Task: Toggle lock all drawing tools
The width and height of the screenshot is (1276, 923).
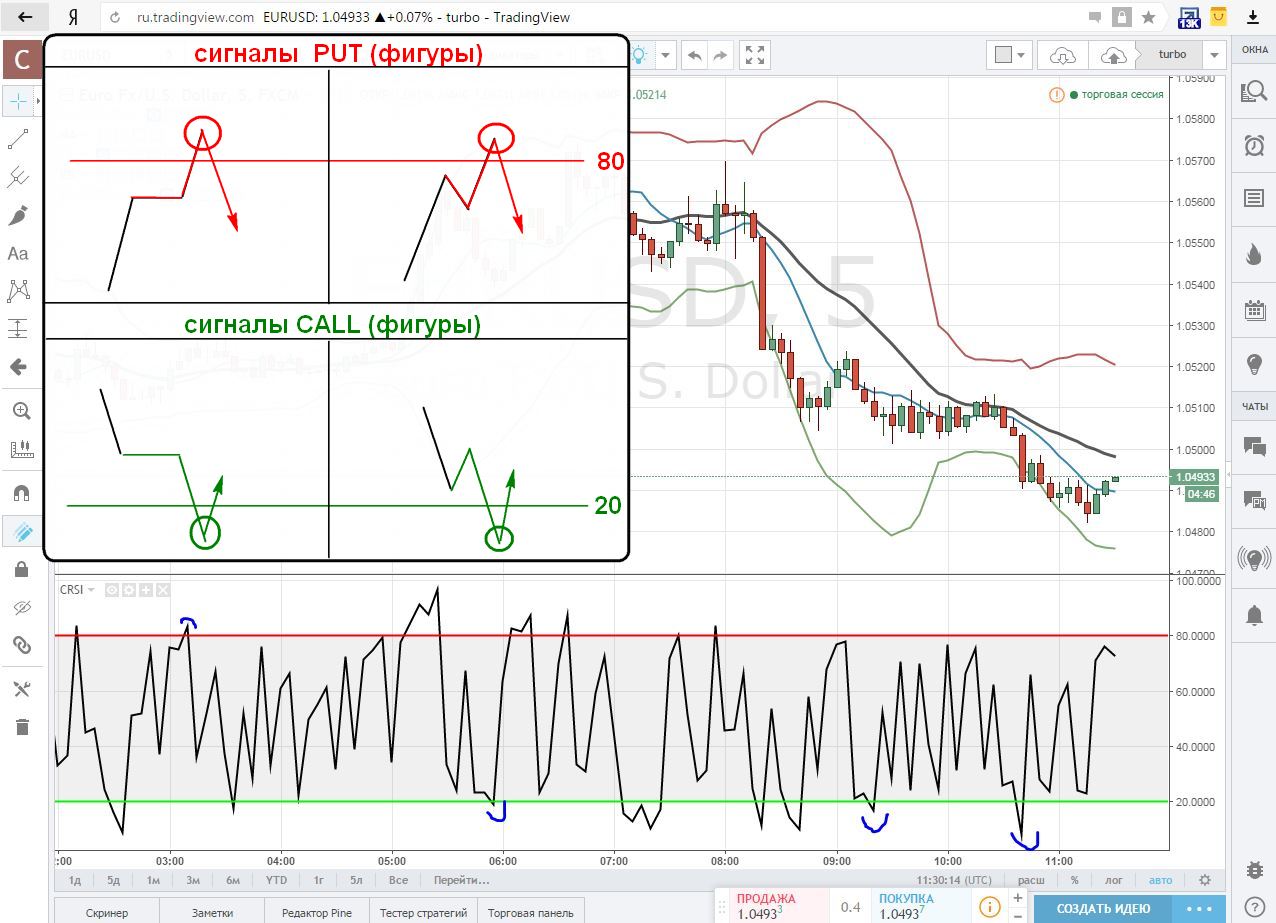Action: (x=21, y=570)
